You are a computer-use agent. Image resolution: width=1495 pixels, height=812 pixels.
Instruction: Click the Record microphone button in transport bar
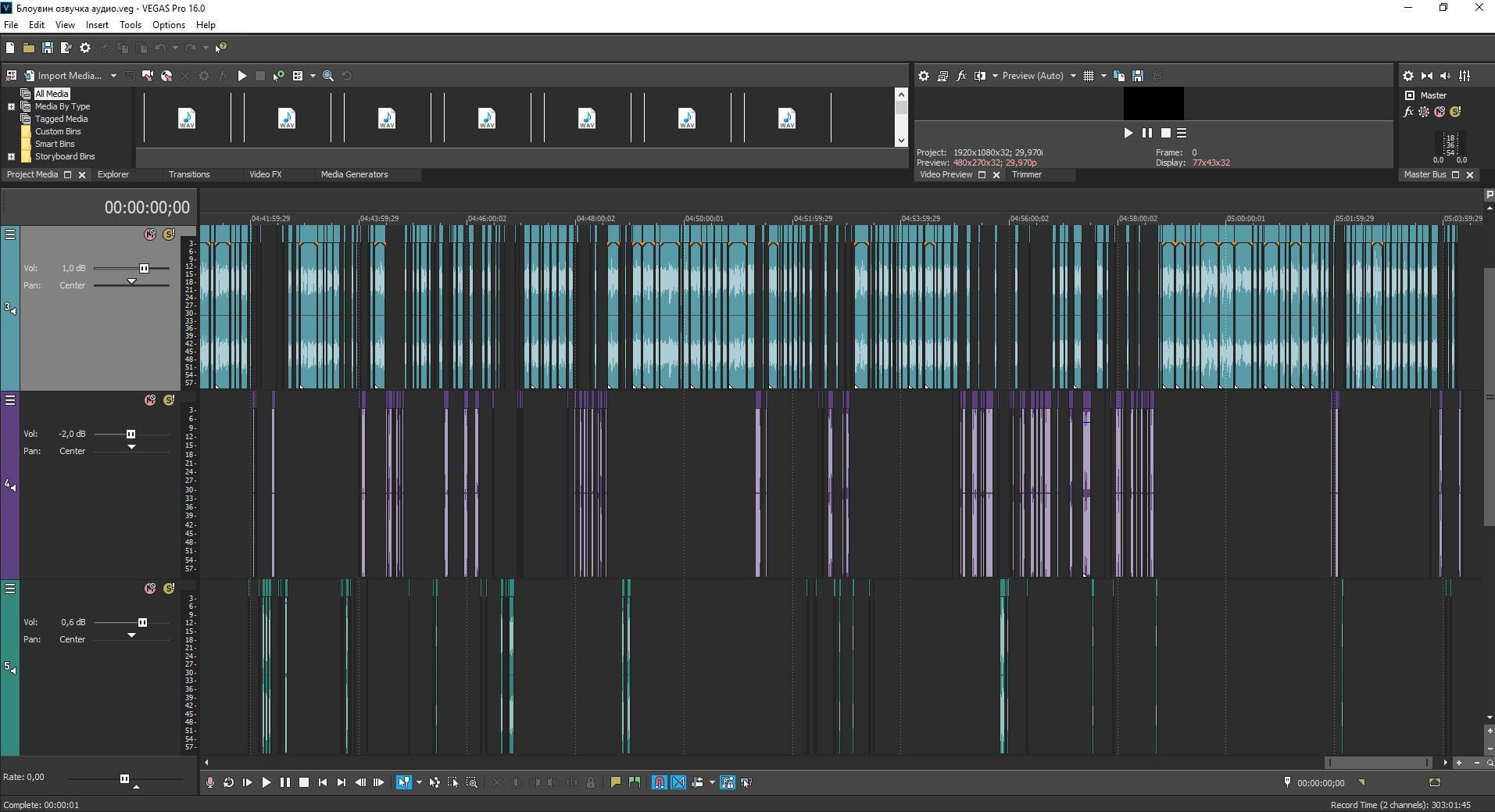pyautogui.click(x=209, y=782)
